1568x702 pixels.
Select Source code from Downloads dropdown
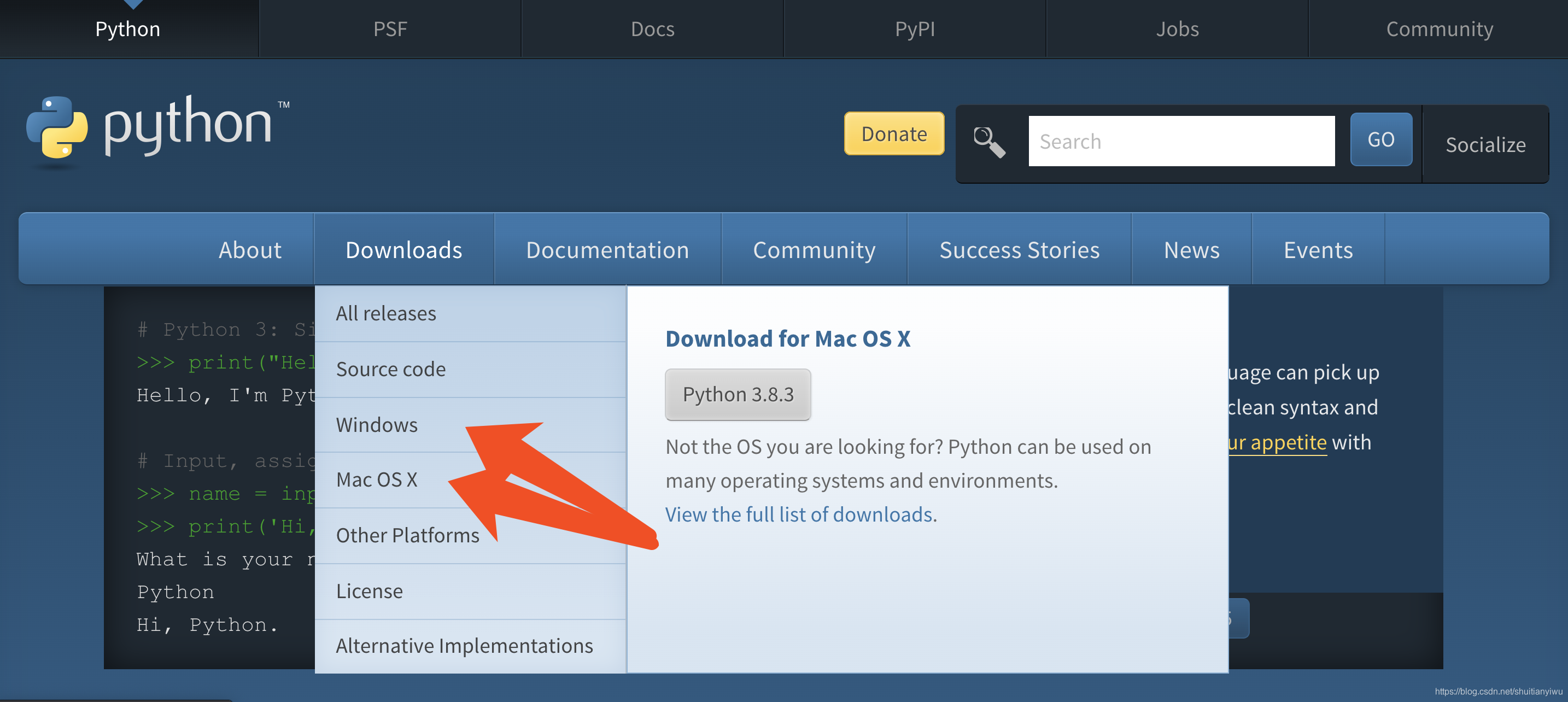point(471,370)
